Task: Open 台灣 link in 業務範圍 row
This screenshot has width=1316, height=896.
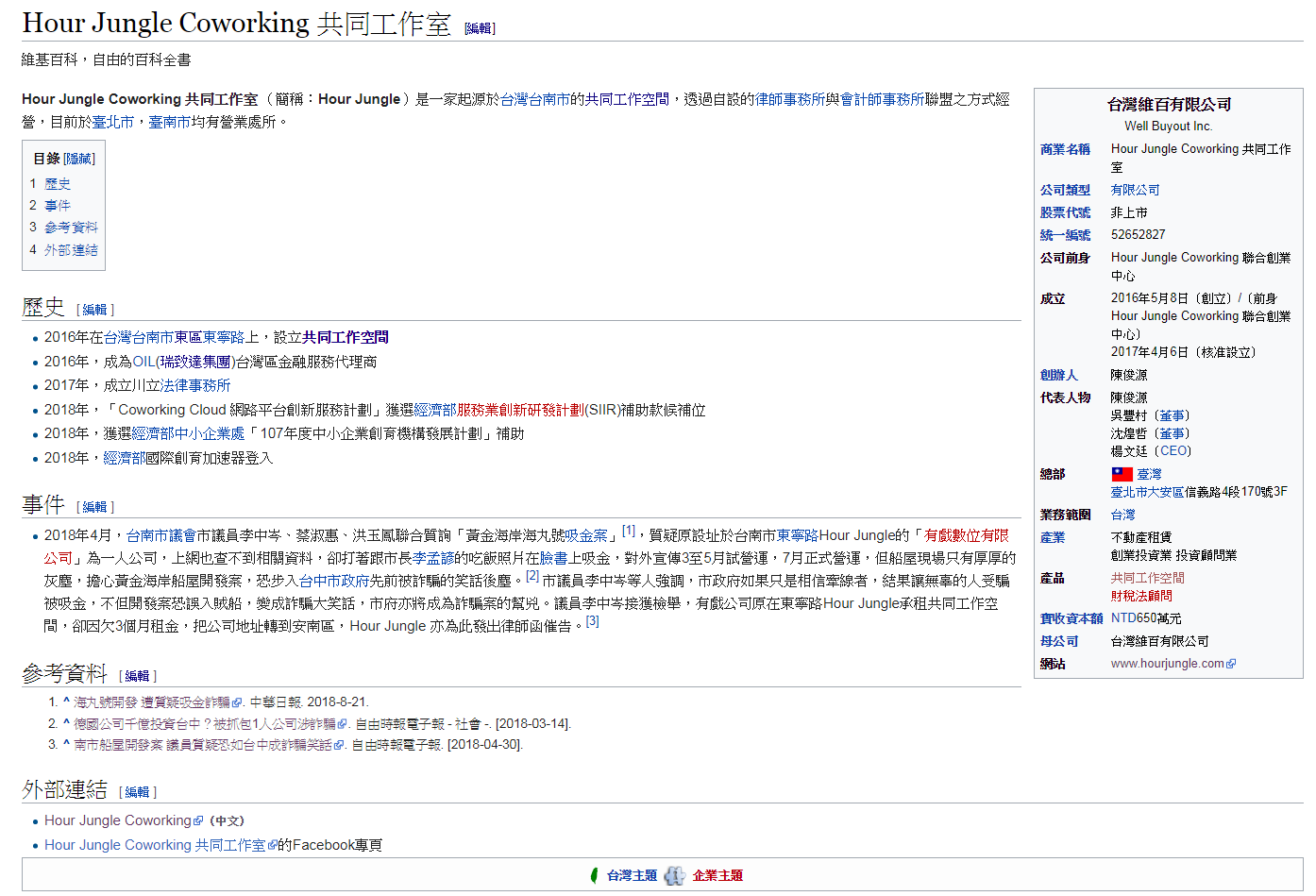Action: tap(1123, 515)
